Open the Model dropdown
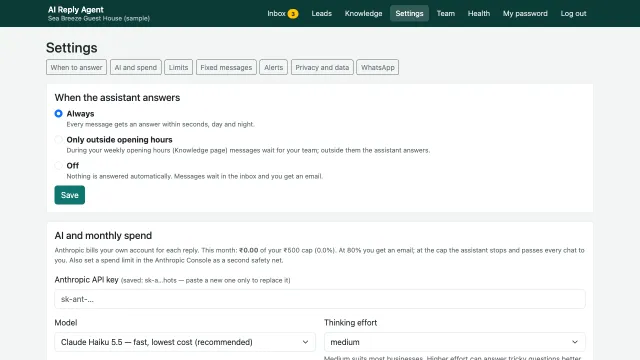 [x=185, y=342]
